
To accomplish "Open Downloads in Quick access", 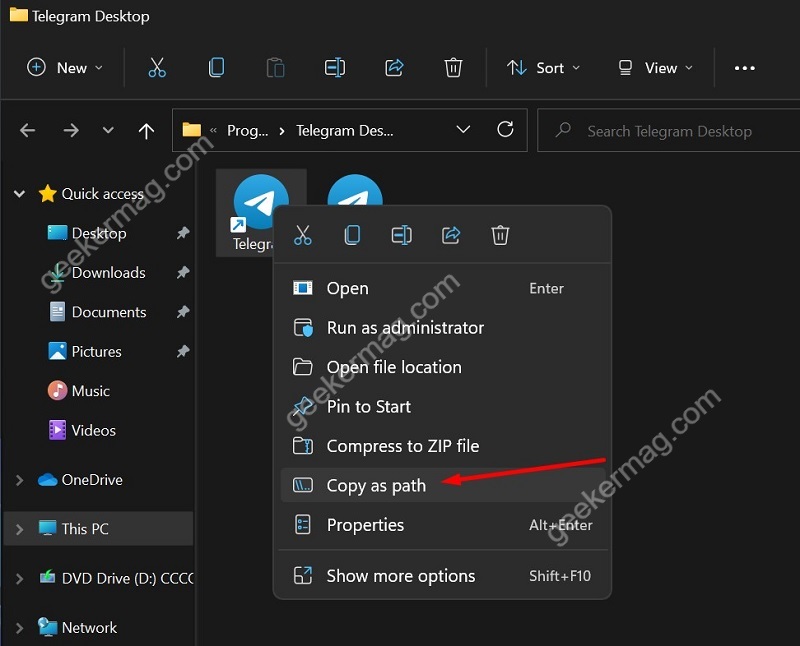I will point(109,272).
